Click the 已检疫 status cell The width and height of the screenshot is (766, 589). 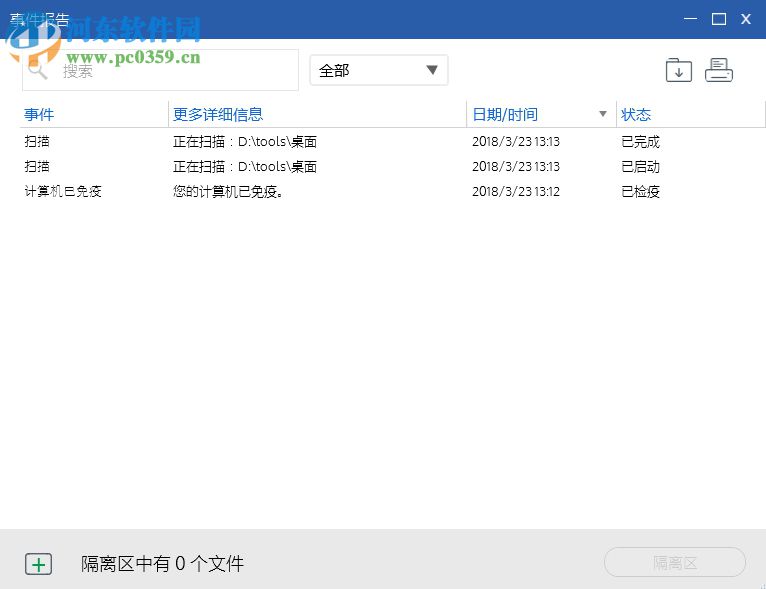[640, 191]
